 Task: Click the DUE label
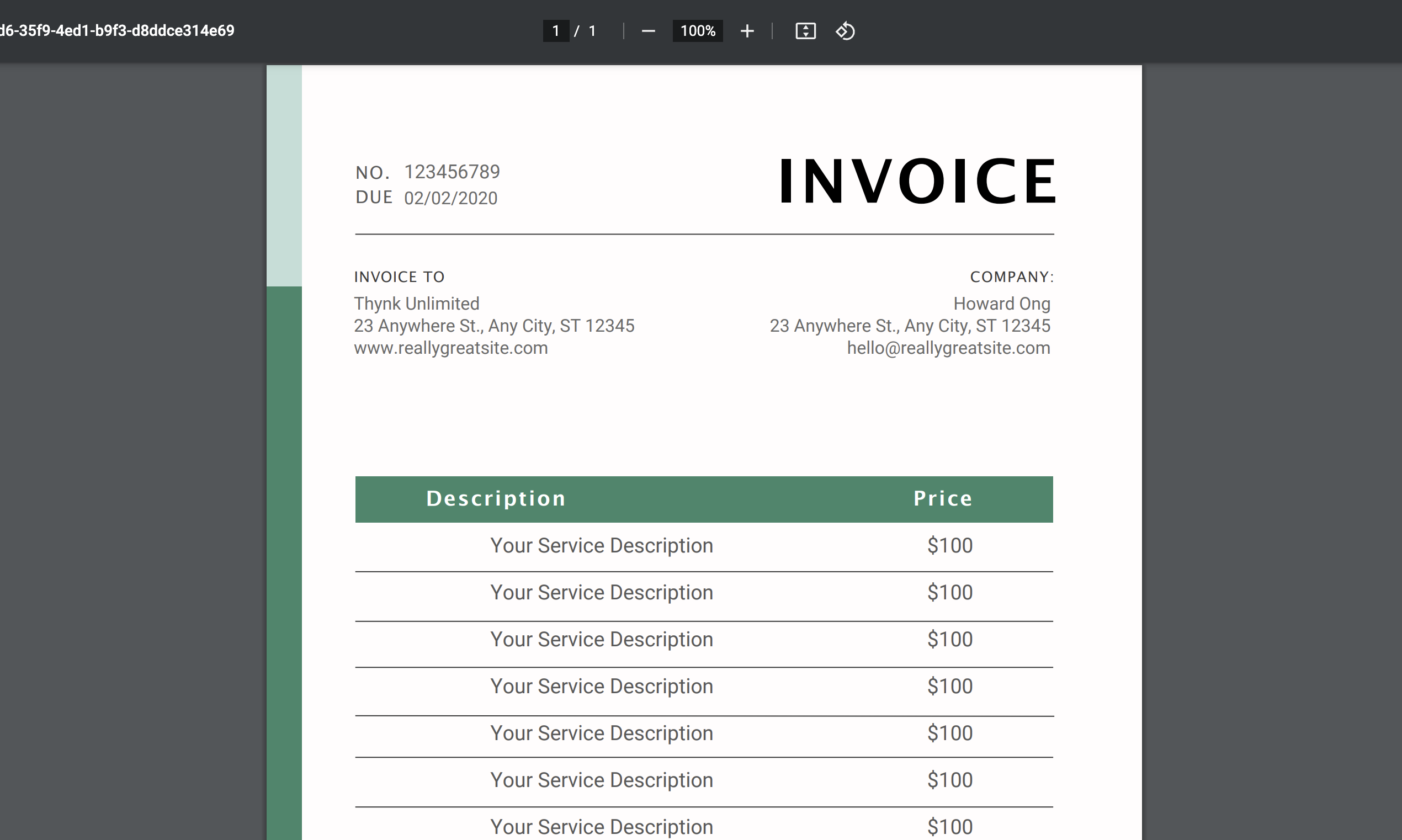tap(374, 197)
